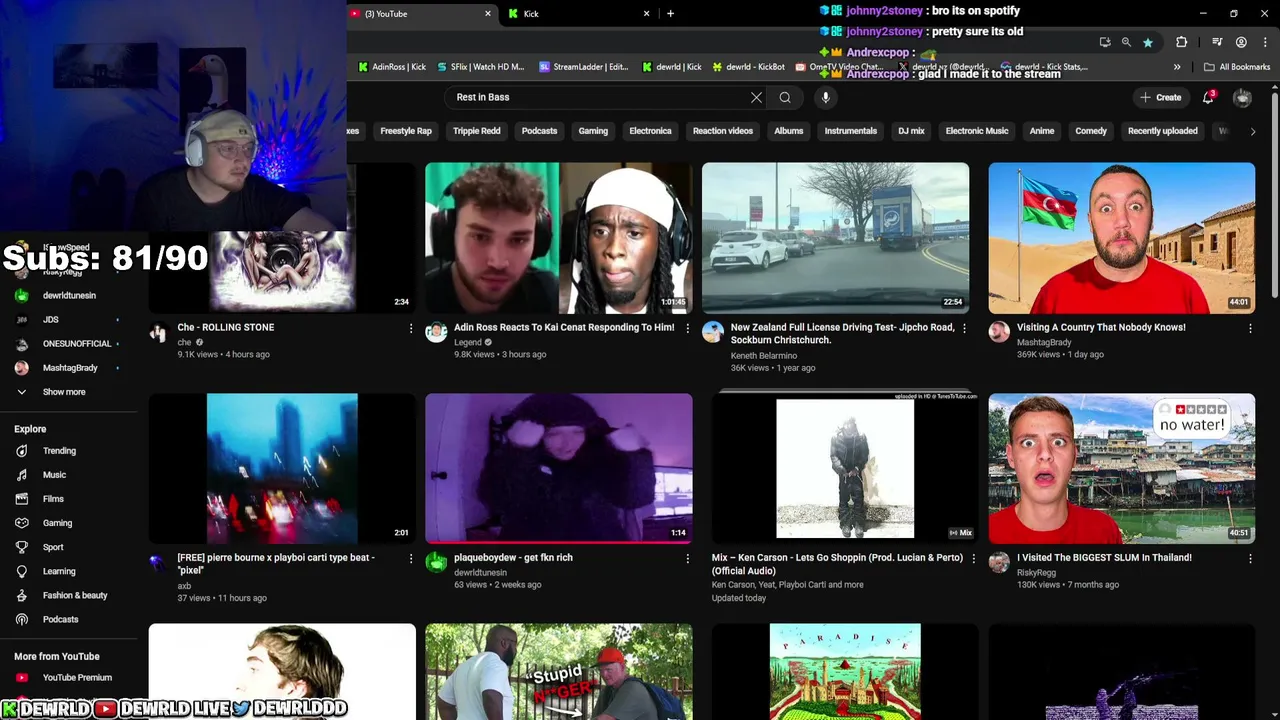
Task: Open Gaming in Explore sidebar
Action: point(57,523)
